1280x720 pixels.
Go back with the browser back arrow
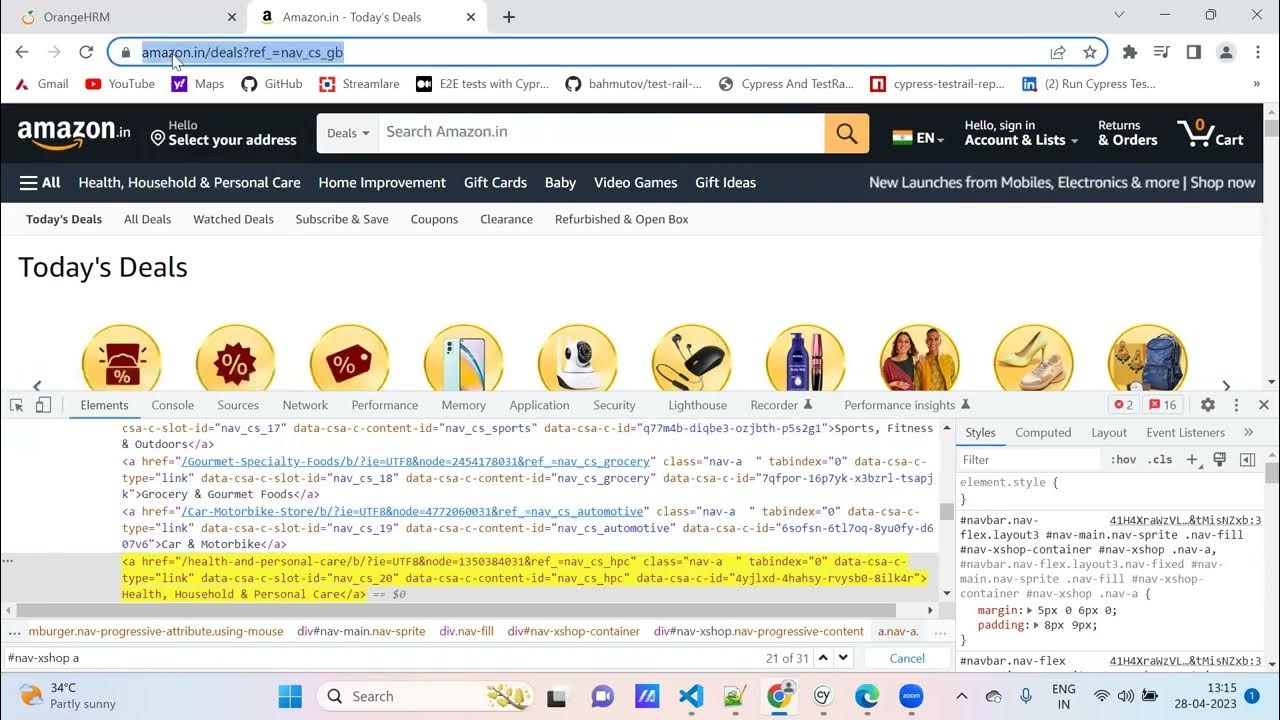pyautogui.click(x=22, y=52)
